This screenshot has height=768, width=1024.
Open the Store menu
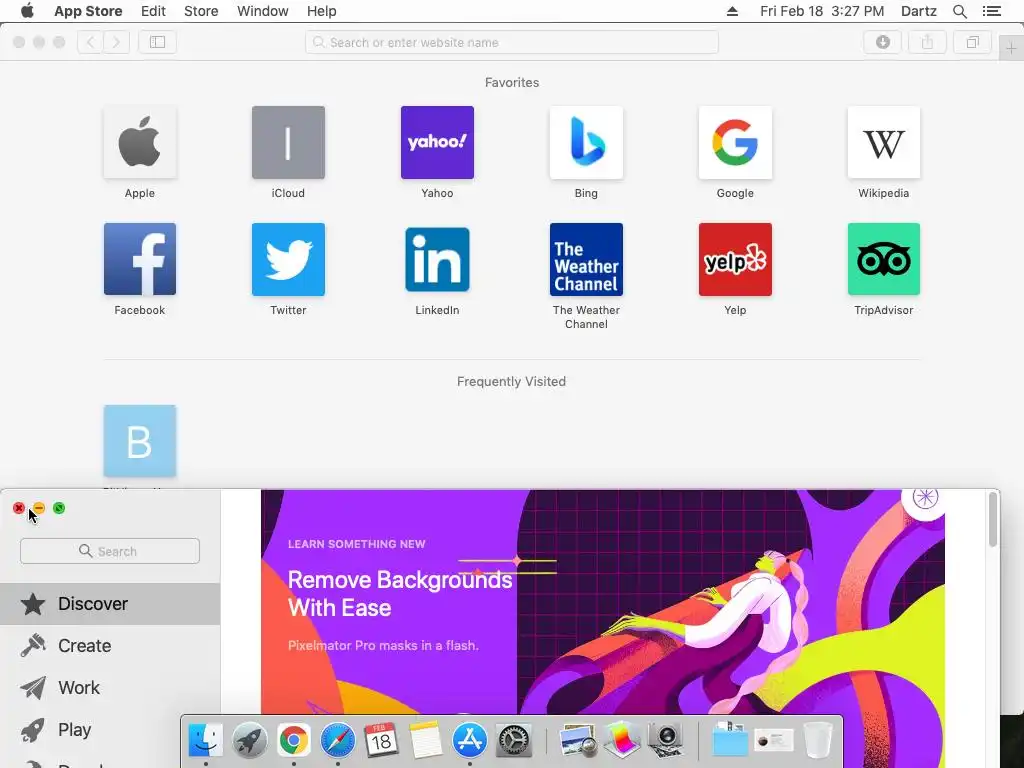tap(201, 11)
